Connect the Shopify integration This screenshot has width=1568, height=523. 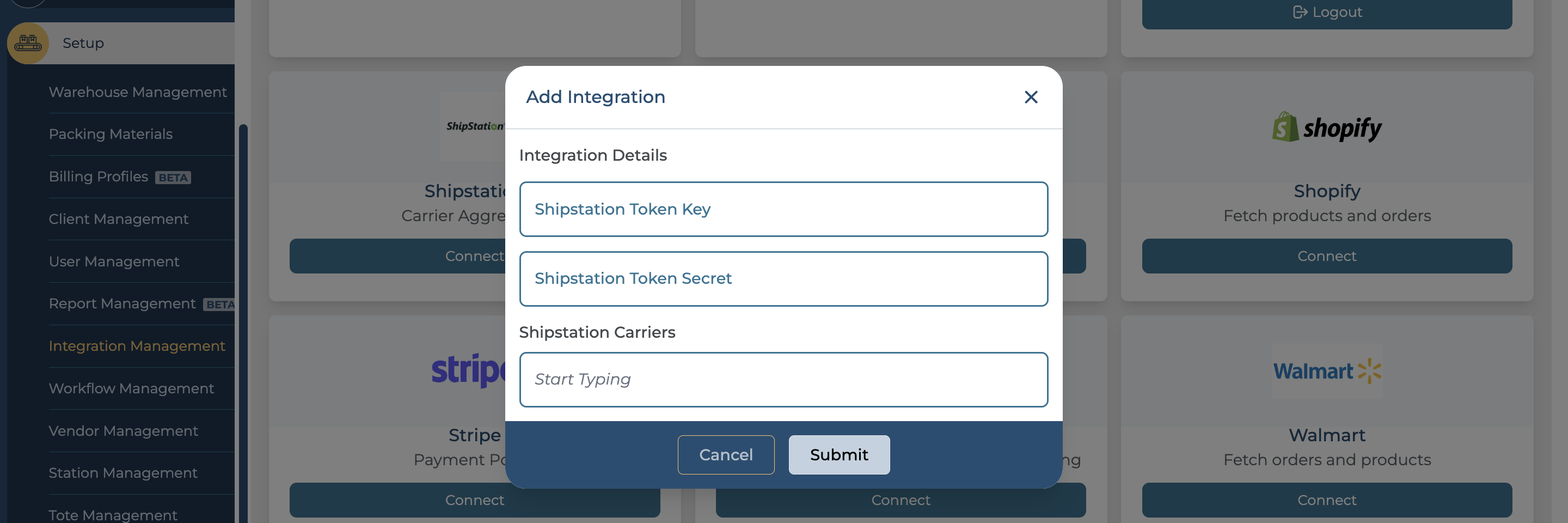[x=1326, y=257]
